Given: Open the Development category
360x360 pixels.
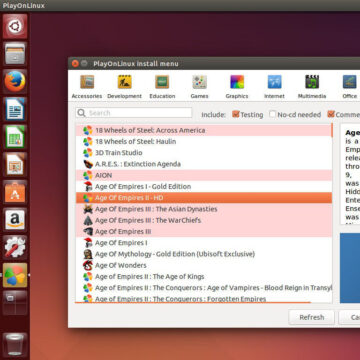Looking at the screenshot, I should coord(124,87).
